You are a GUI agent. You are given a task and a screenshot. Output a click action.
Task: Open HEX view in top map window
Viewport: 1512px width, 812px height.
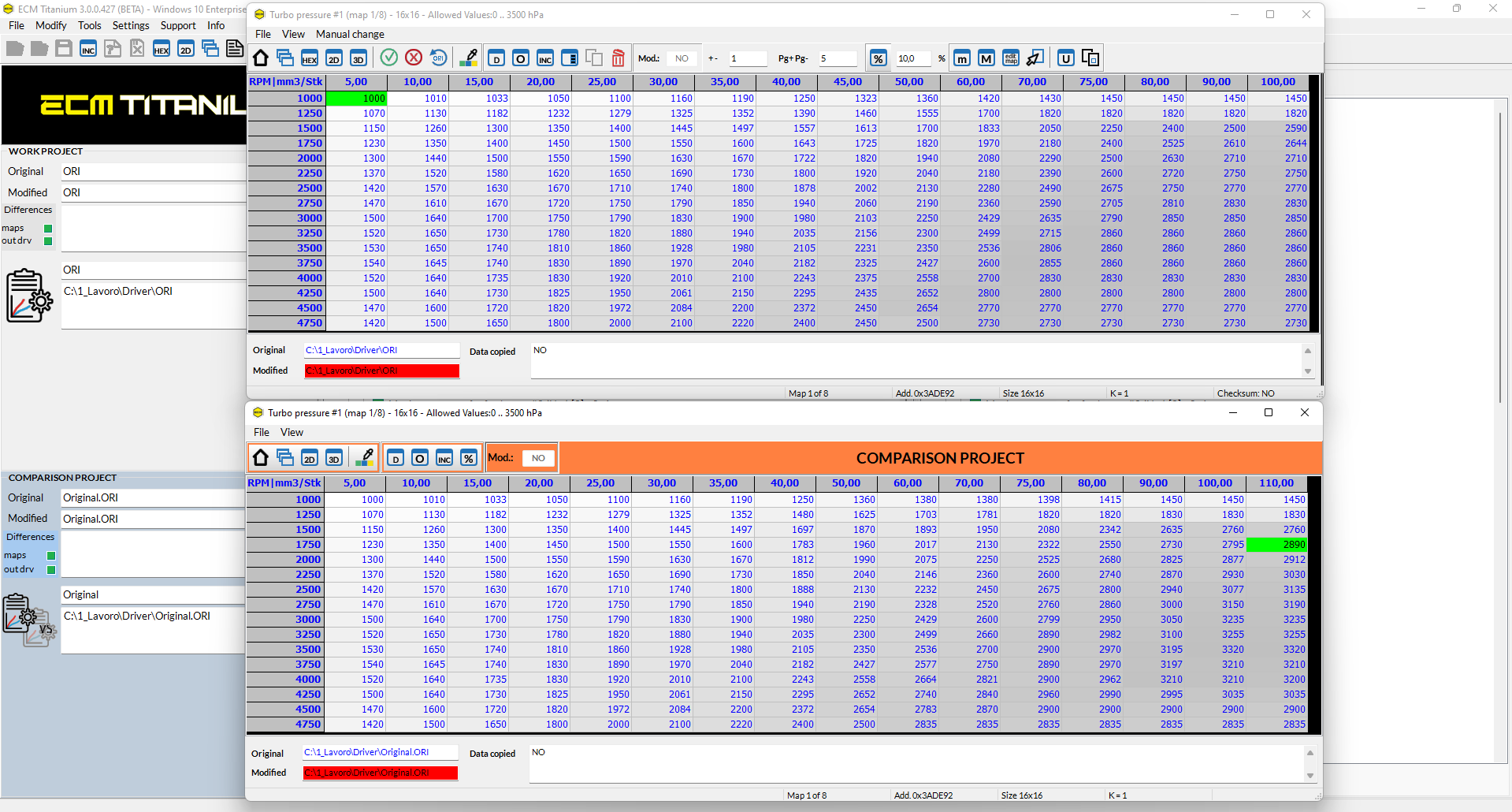point(310,58)
